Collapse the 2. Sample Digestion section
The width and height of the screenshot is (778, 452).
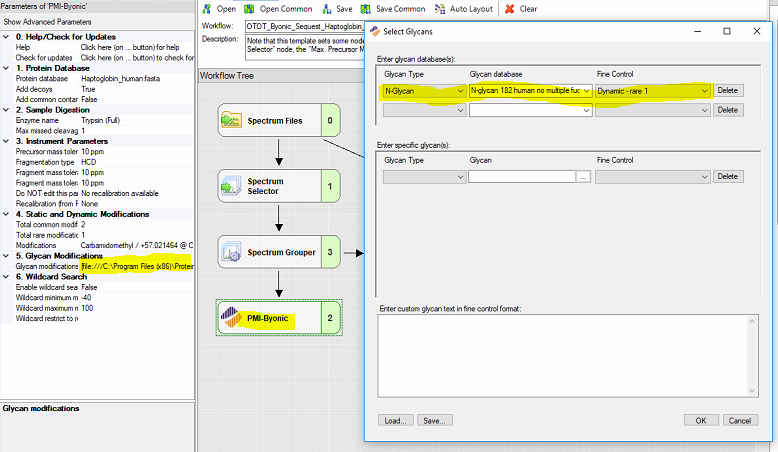[6, 110]
